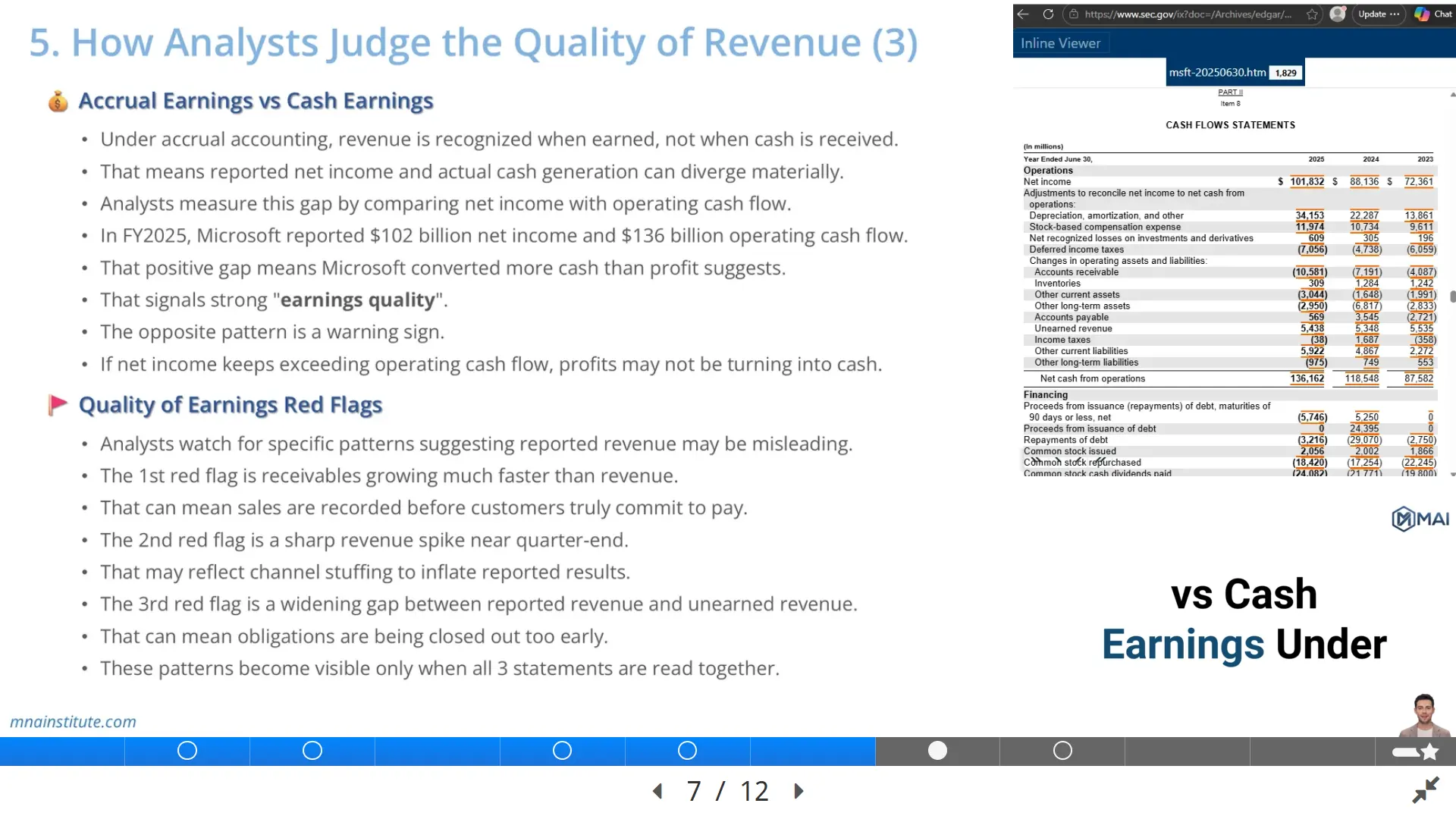This screenshot has height=819, width=1456.
Task: Click the third hollow circle on the blue progress bar
Action: (562, 751)
